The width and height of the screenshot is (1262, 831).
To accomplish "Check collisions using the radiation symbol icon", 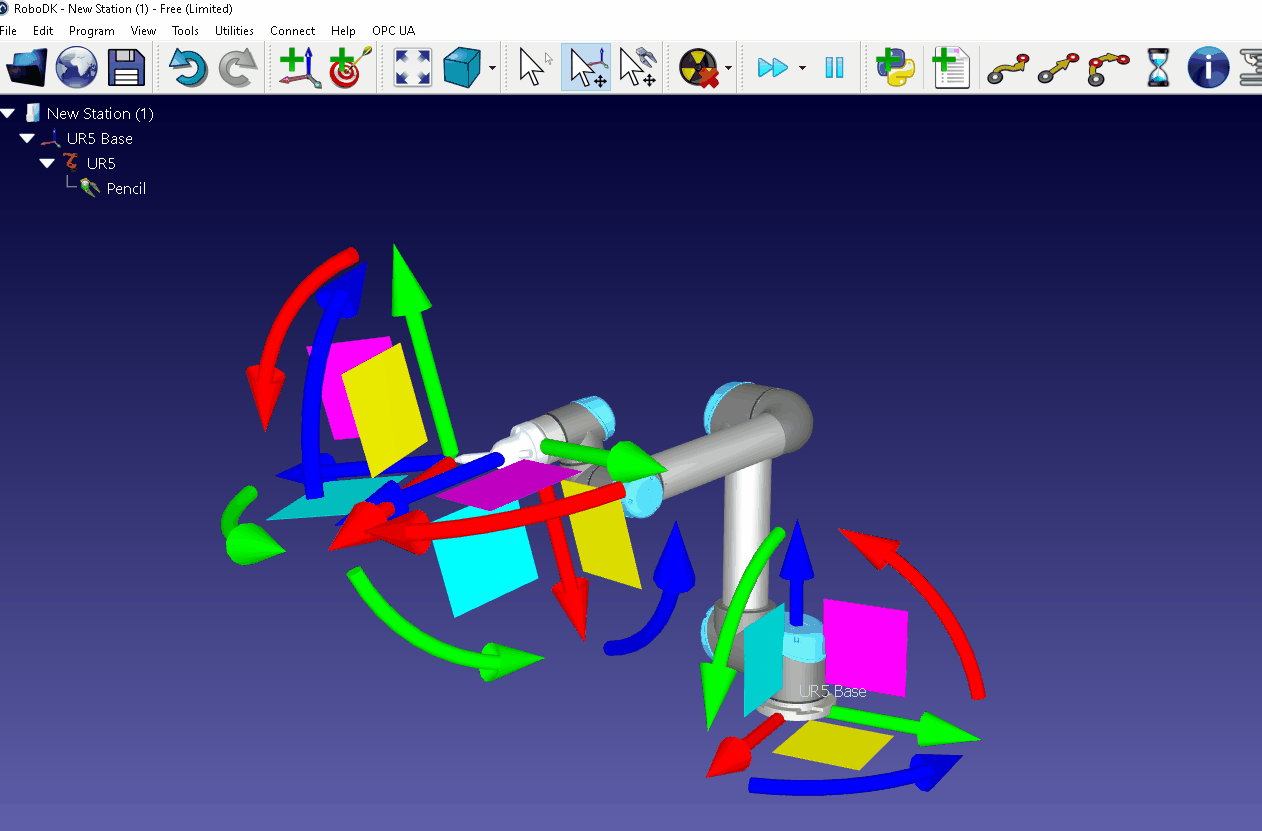I will point(699,68).
